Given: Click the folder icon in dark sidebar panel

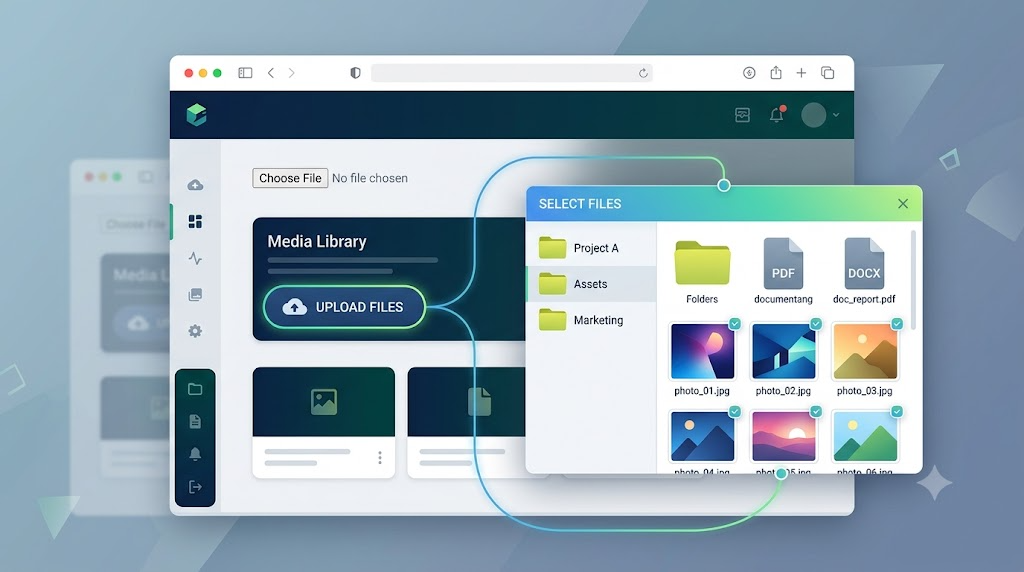Looking at the screenshot, I should coord(195,389).
